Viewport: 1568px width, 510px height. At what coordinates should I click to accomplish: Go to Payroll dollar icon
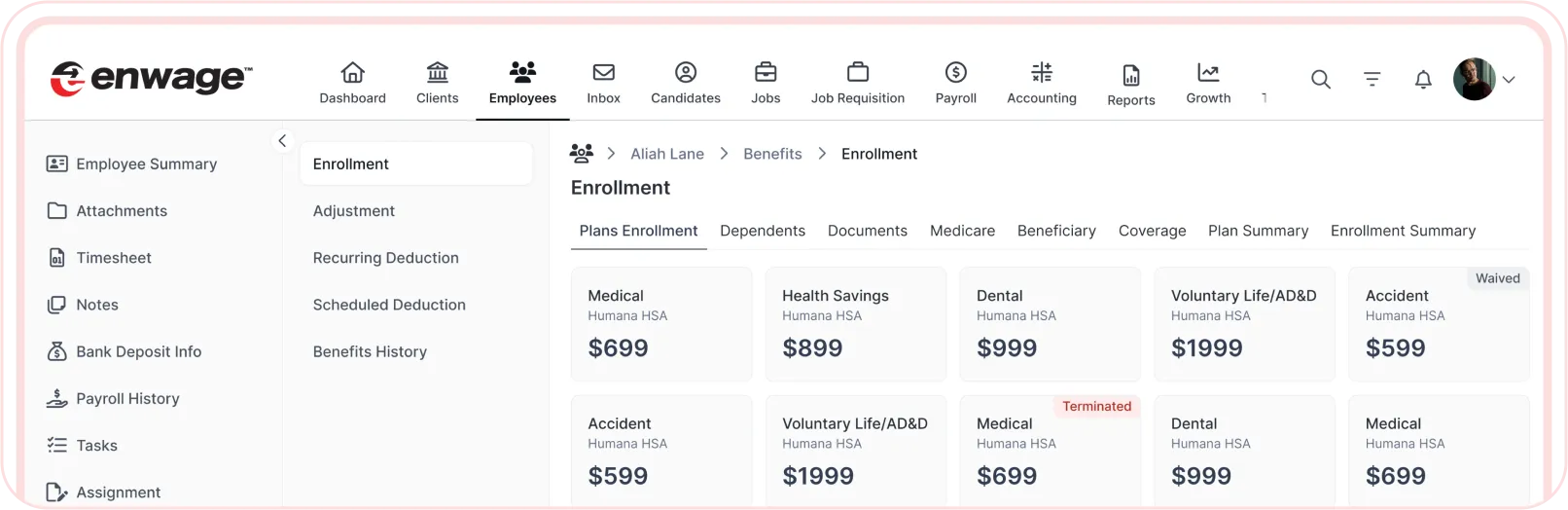955,73
